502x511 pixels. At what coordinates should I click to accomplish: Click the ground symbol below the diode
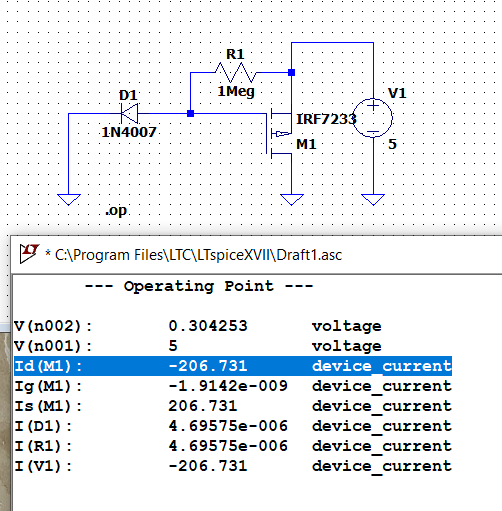(69, 200)
